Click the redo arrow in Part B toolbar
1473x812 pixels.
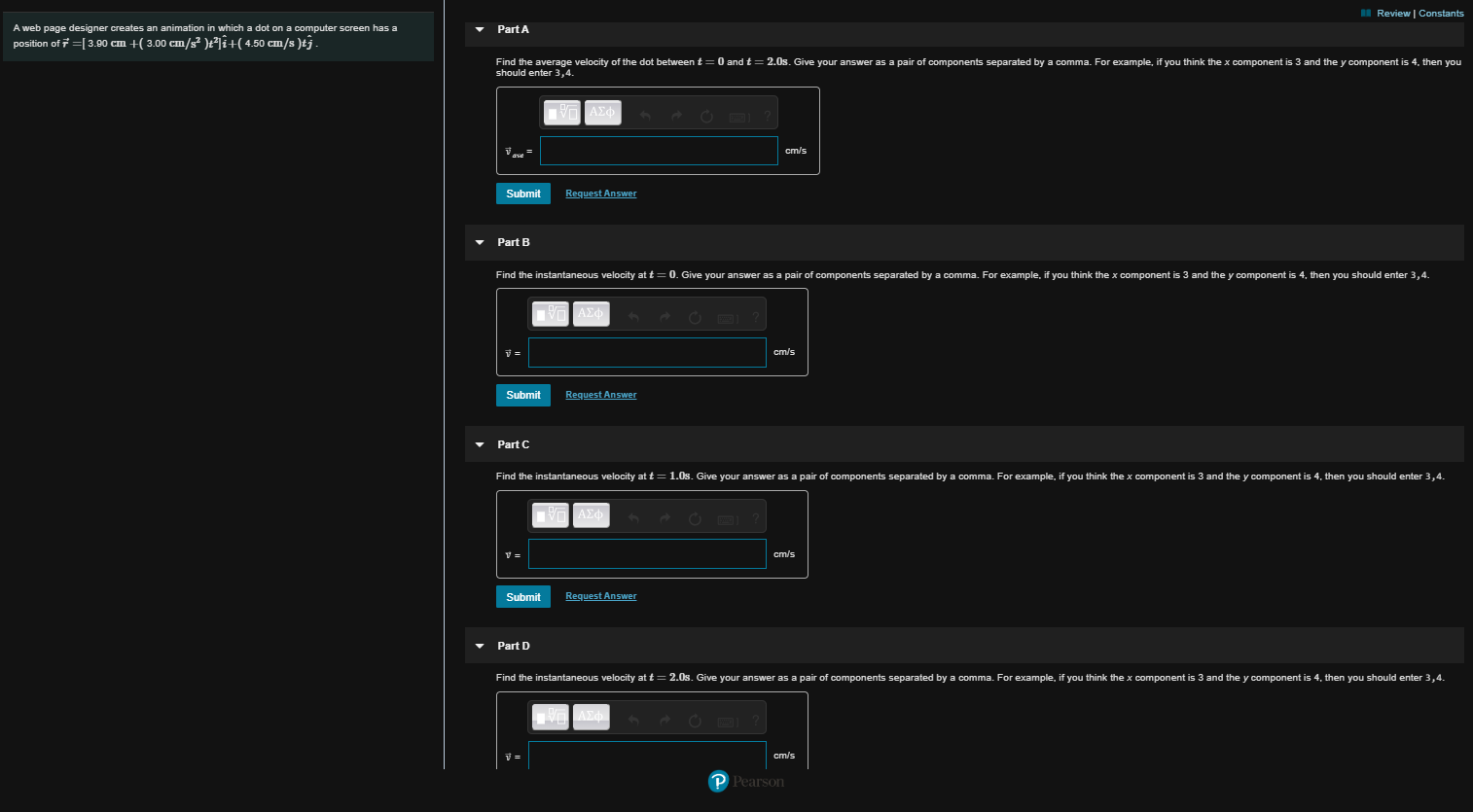[x=665, y=313]
